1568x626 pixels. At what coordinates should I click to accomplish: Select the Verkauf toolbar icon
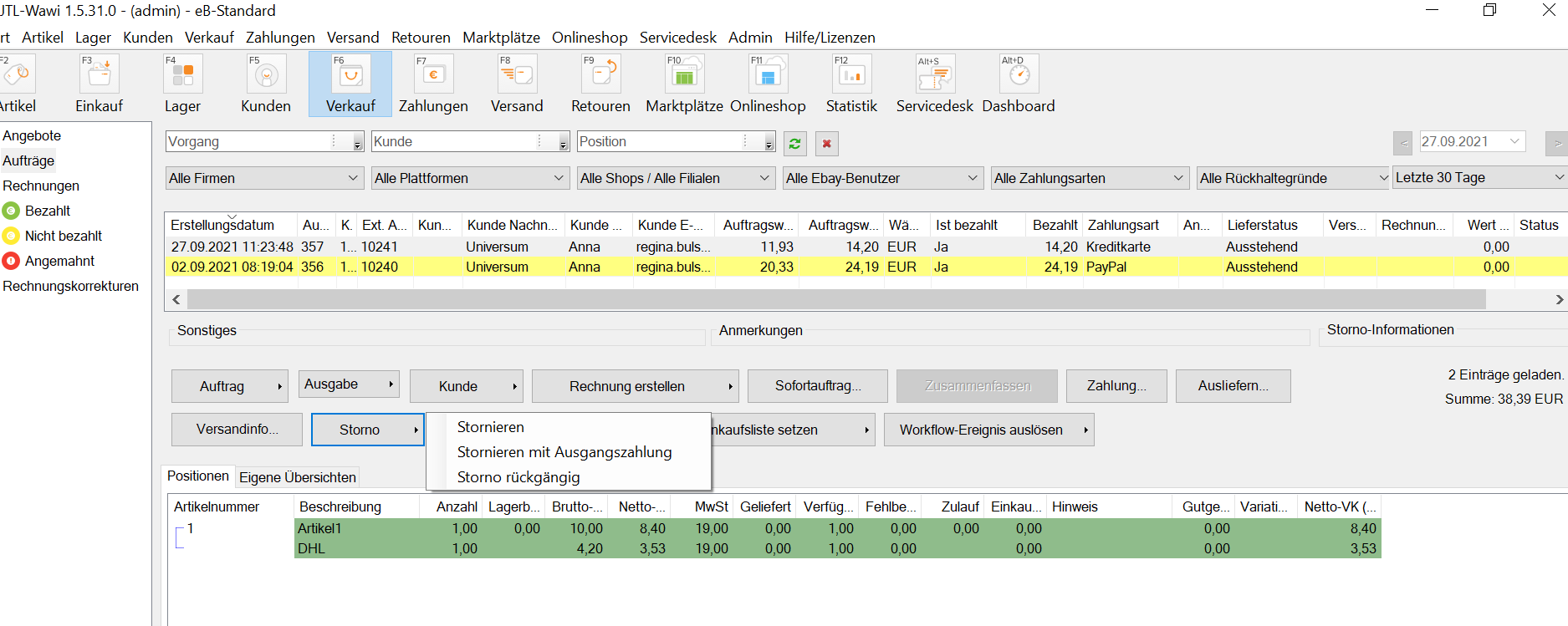pos(350,84)
